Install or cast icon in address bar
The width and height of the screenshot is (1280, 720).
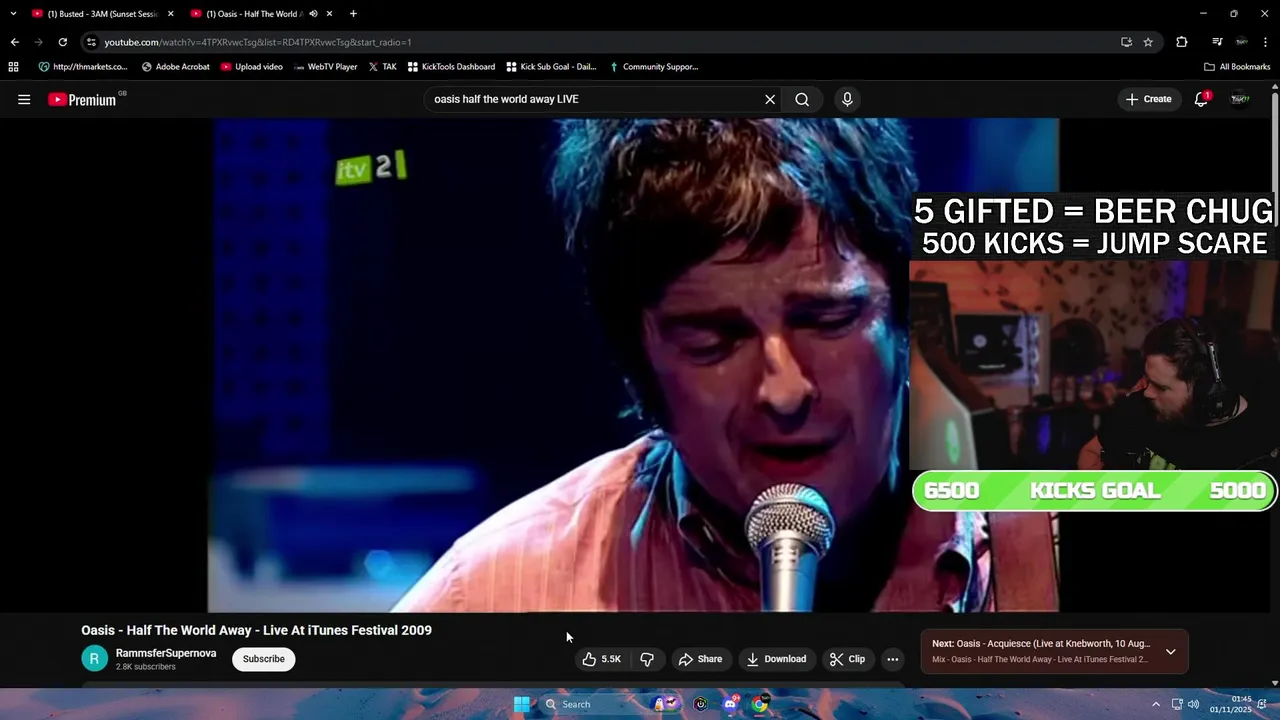tap(1126, 42)
